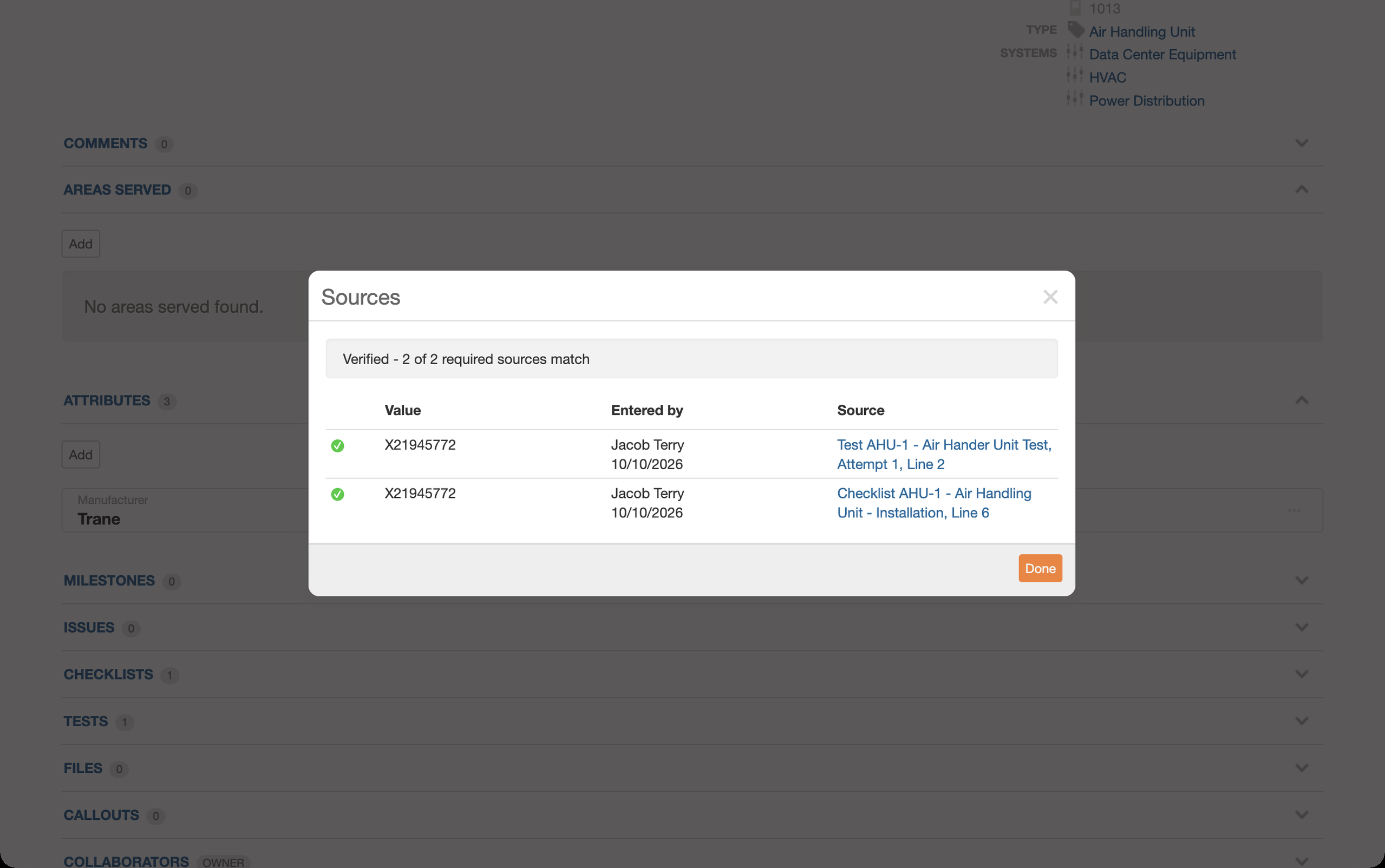Open Data Center Equipment system link
The image size is (1385, 868).
(1162, 55)
